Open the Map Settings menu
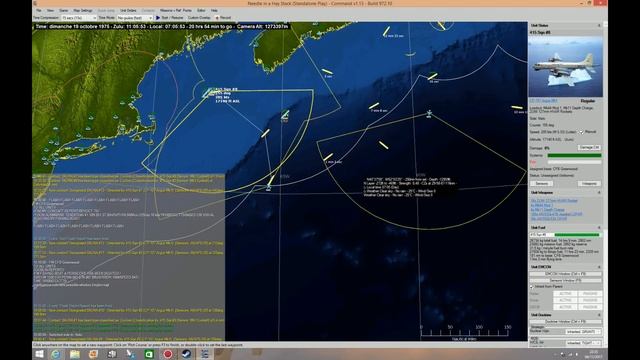The height and width of the screenshot is (360, 640). 83,10
